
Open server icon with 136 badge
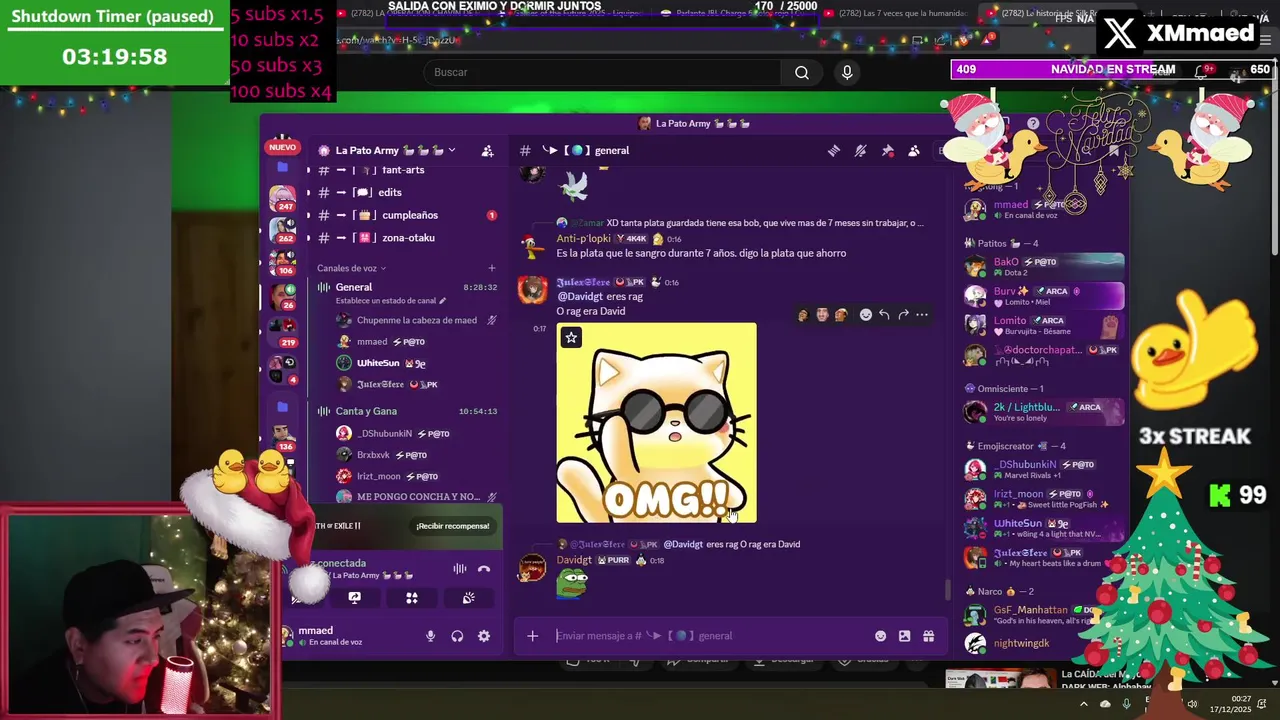283,437
